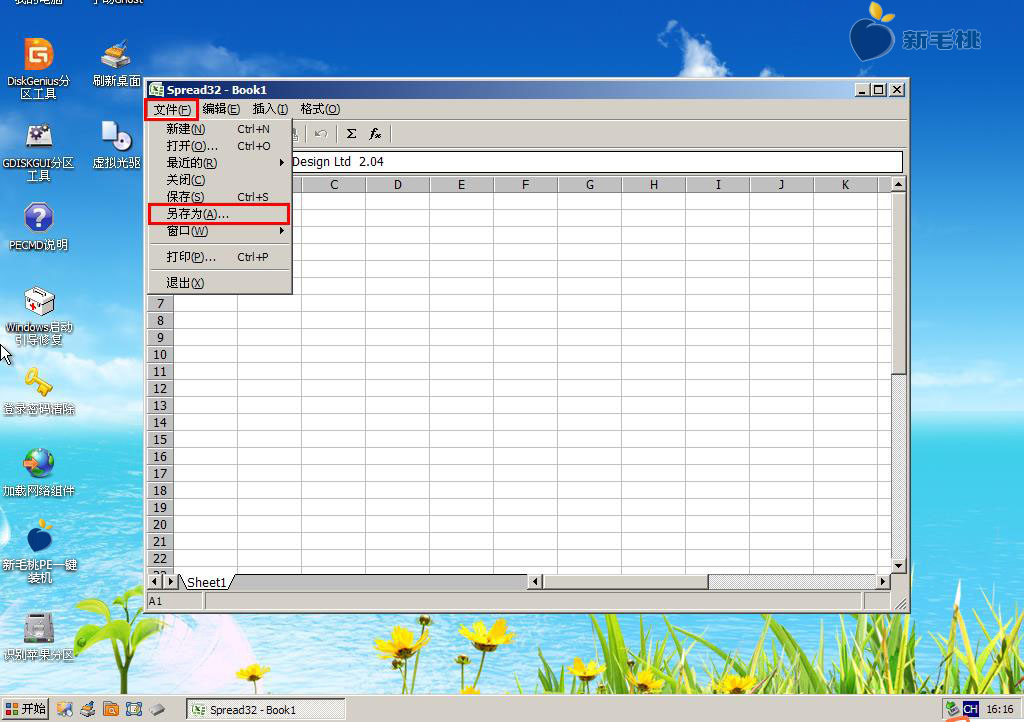Image resolution: width=1024 pixels, height=722 pixels.
Task: Open the 插入(I) menu
Action: coord(270,109)
